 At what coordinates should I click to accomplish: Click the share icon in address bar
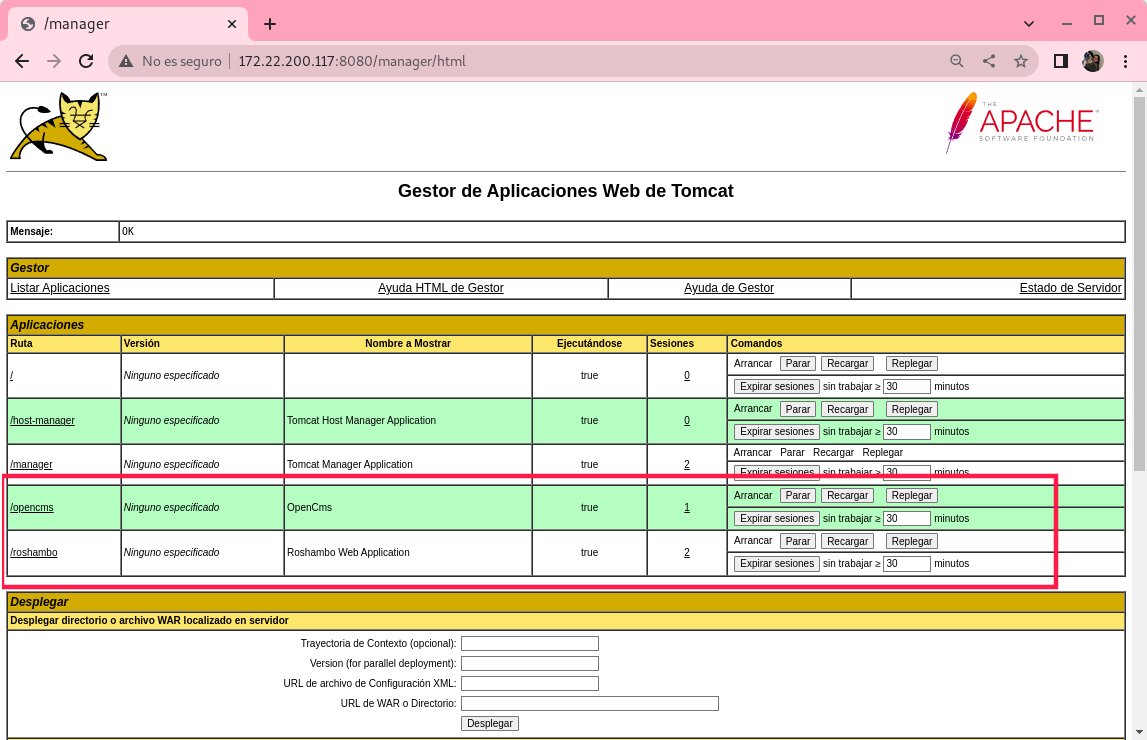click(x=989, y=61)
